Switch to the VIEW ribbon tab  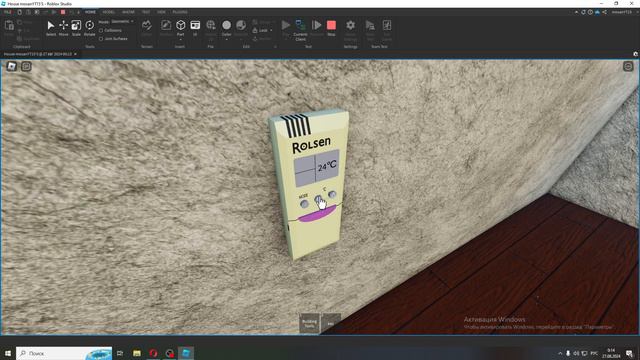click(161, 12)
